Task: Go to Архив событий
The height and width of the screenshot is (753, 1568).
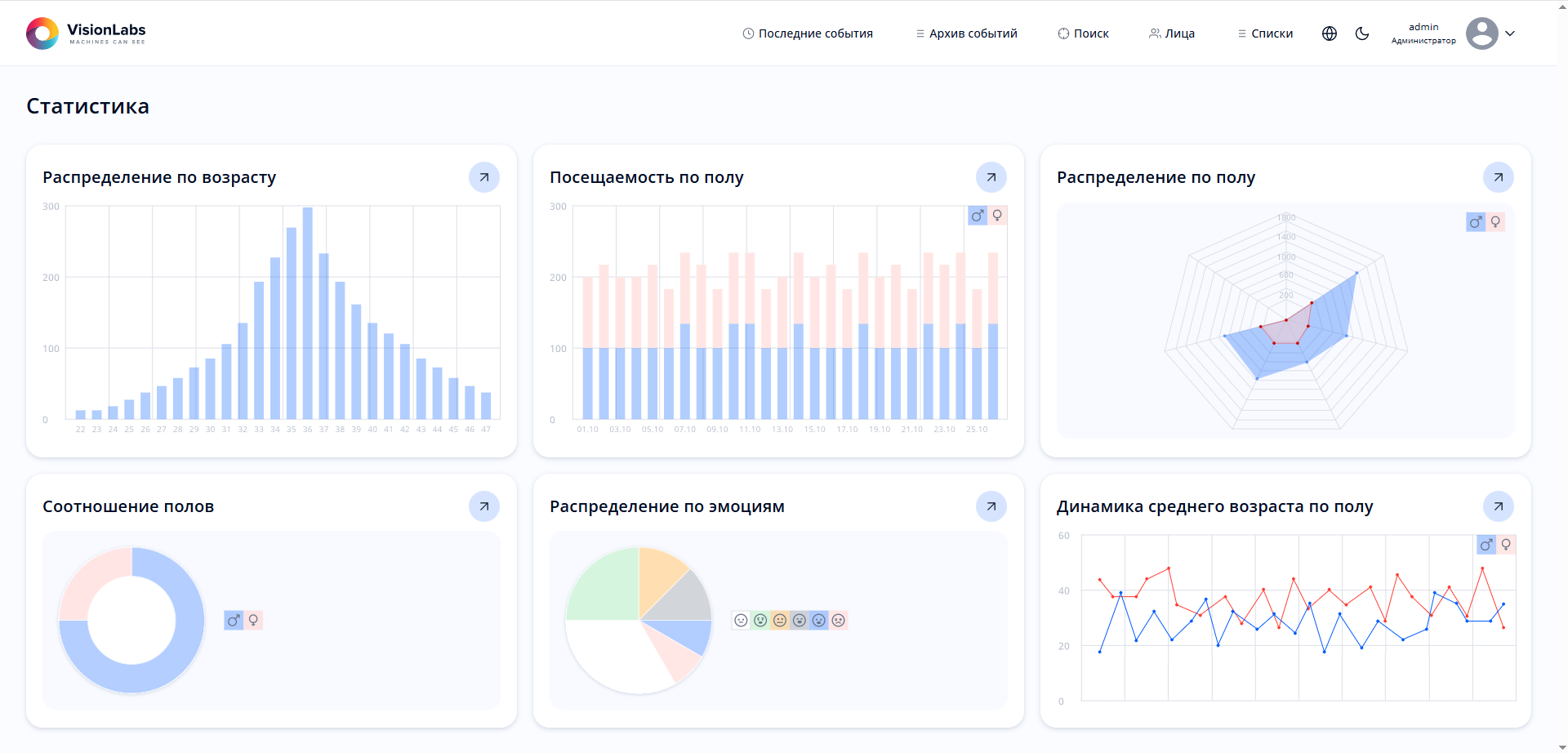Action: click(x=966, y=33)
